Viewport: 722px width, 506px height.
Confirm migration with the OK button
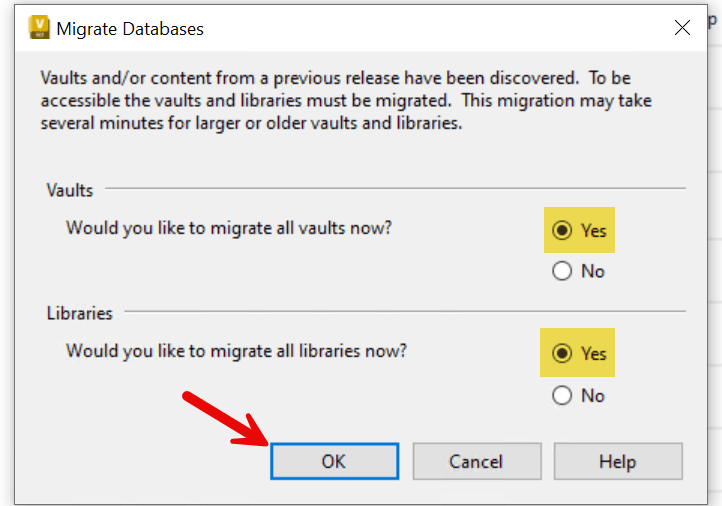tap(334, 461)
